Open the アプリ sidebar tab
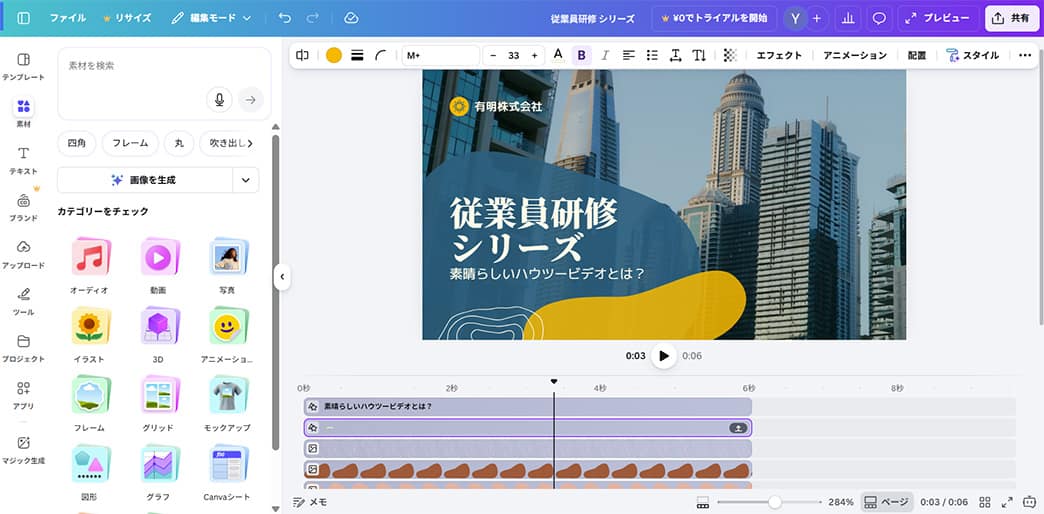1044x514 pixels. tap(23, 395)
